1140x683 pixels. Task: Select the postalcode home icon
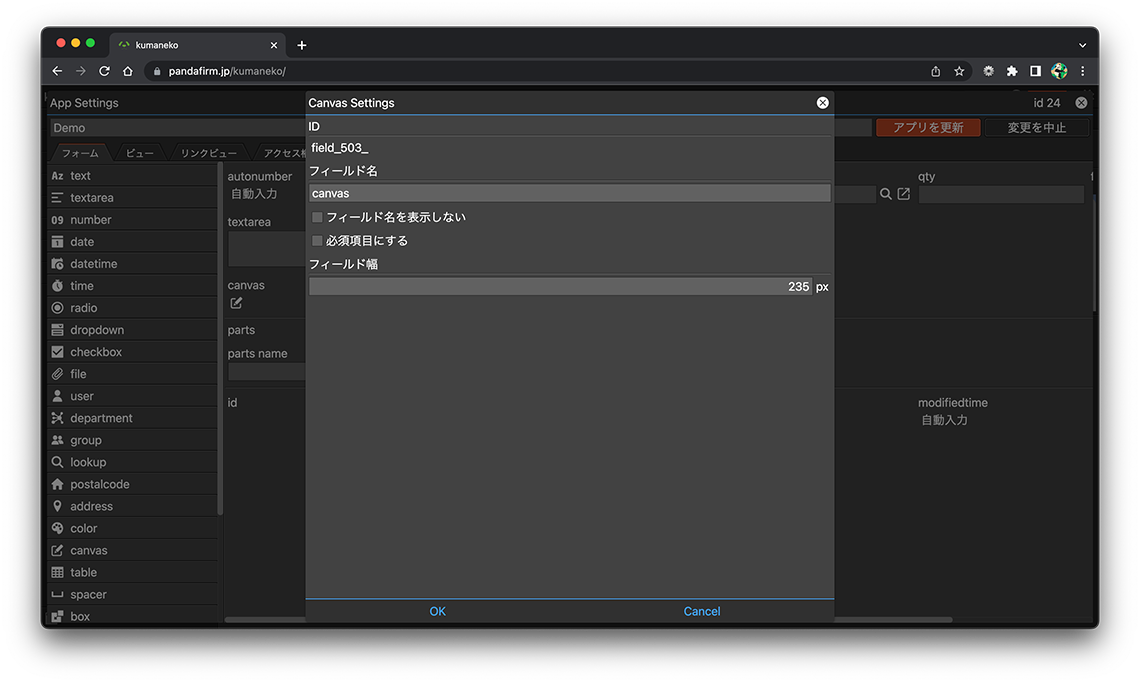58,484
